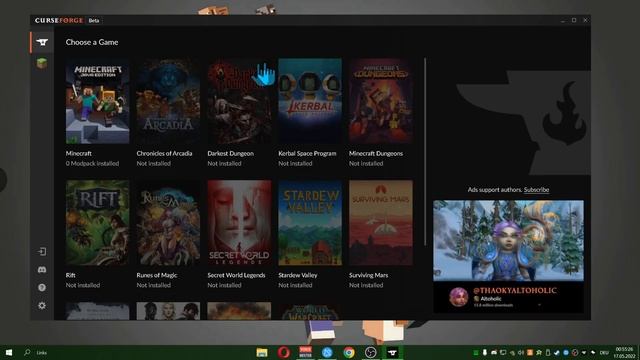Screen dimensions: 640x360
Task: Click the login icon in sidebar
Action: (42, 251)
